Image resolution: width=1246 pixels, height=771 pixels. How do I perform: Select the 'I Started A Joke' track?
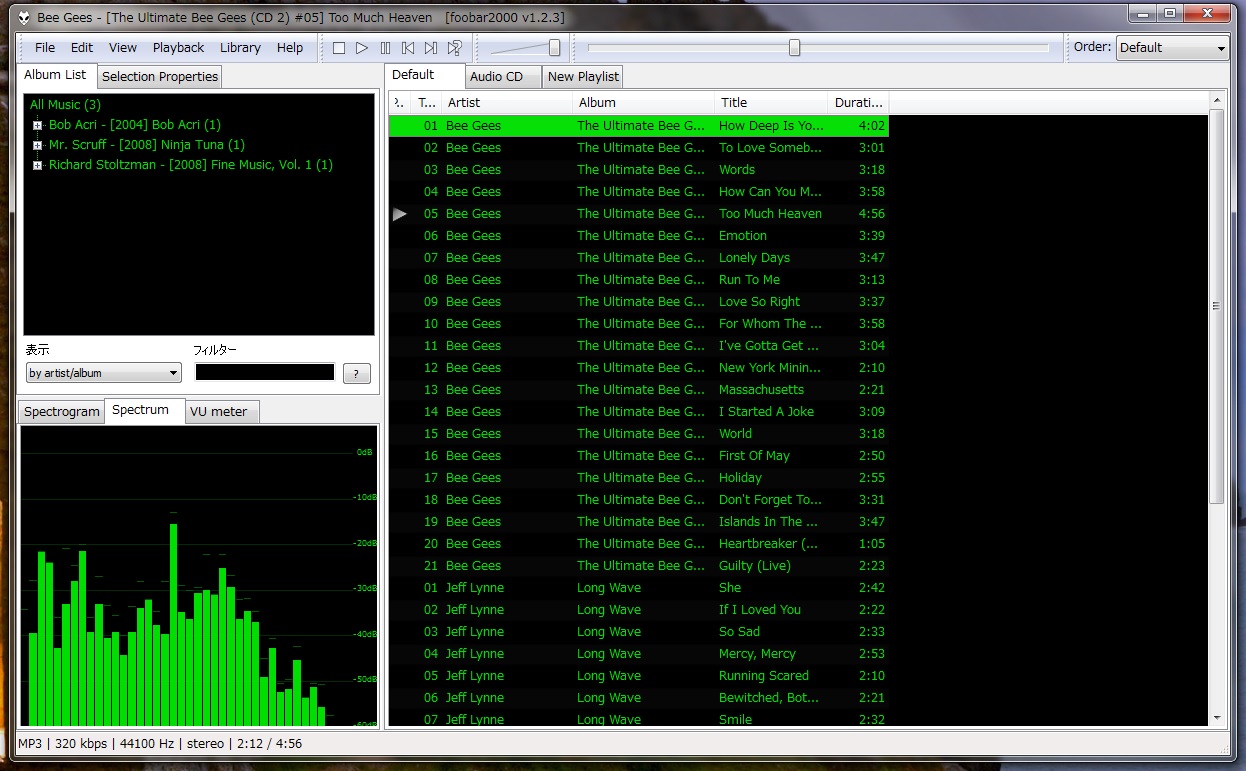(638, 412)
